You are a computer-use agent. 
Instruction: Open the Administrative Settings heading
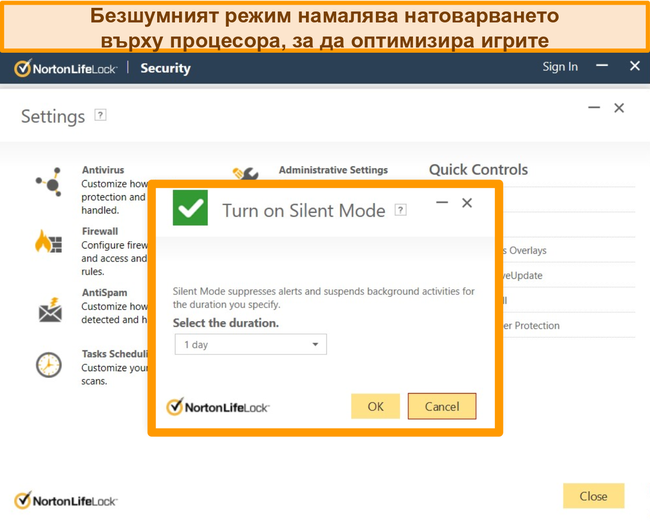pos(333,170)
